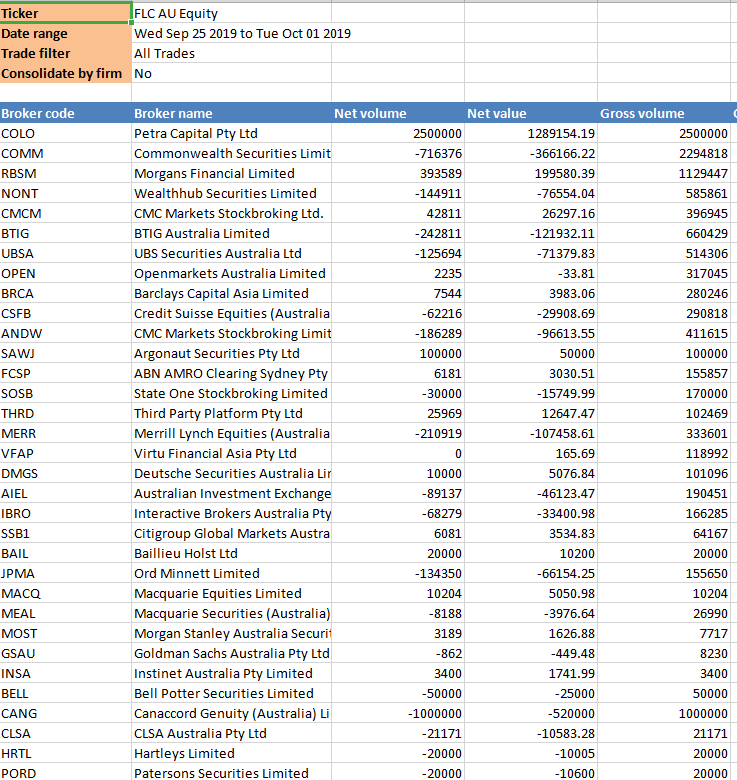Viewport: 737px width, 780px height.
Task: Click 'Argonaut Securities Pty Ltd' cell
Action: coord(232,353)
